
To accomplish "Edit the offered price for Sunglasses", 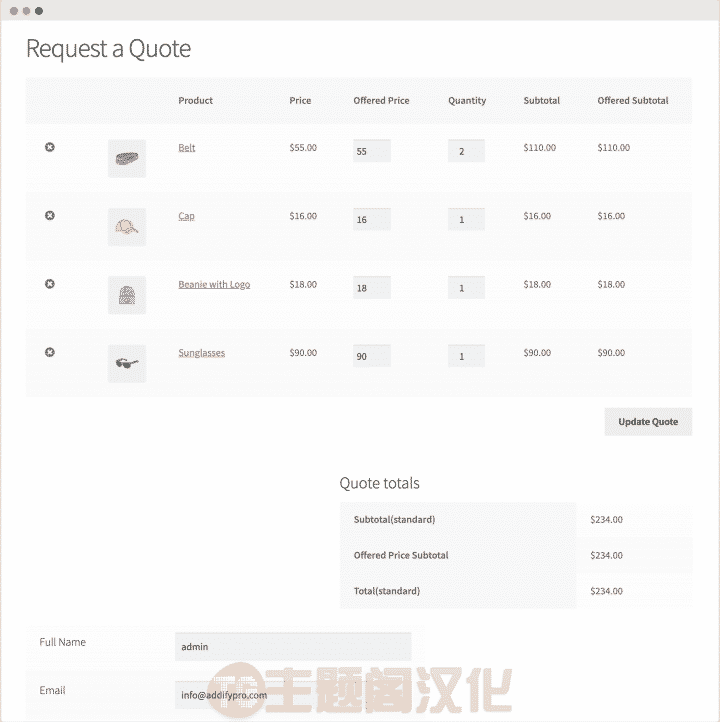I will (x=372, y=356).
